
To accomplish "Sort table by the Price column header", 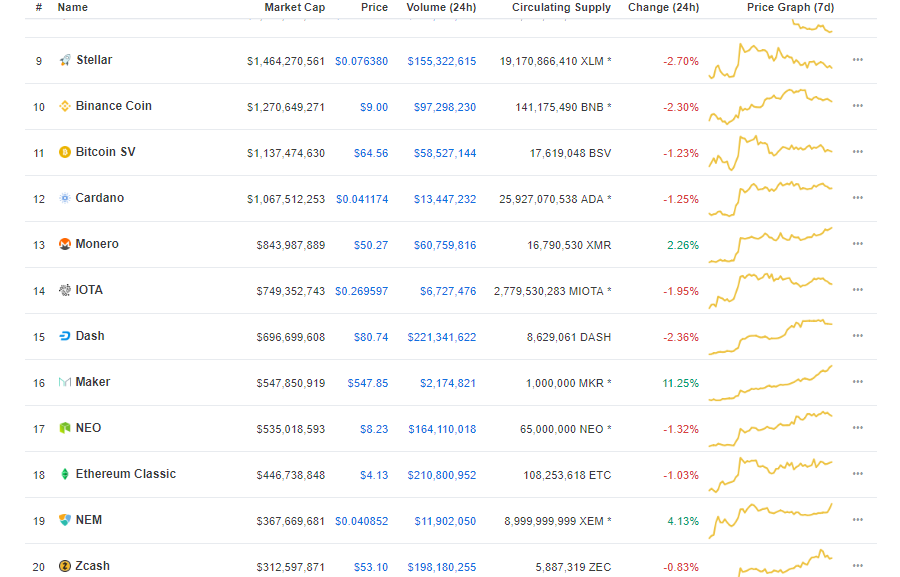I will (x=374, y=7).
